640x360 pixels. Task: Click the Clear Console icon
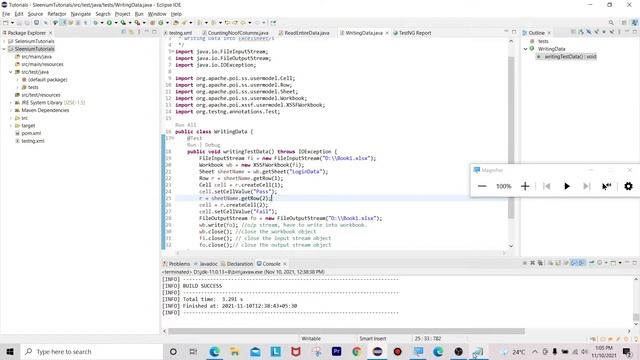pos(551,263)
